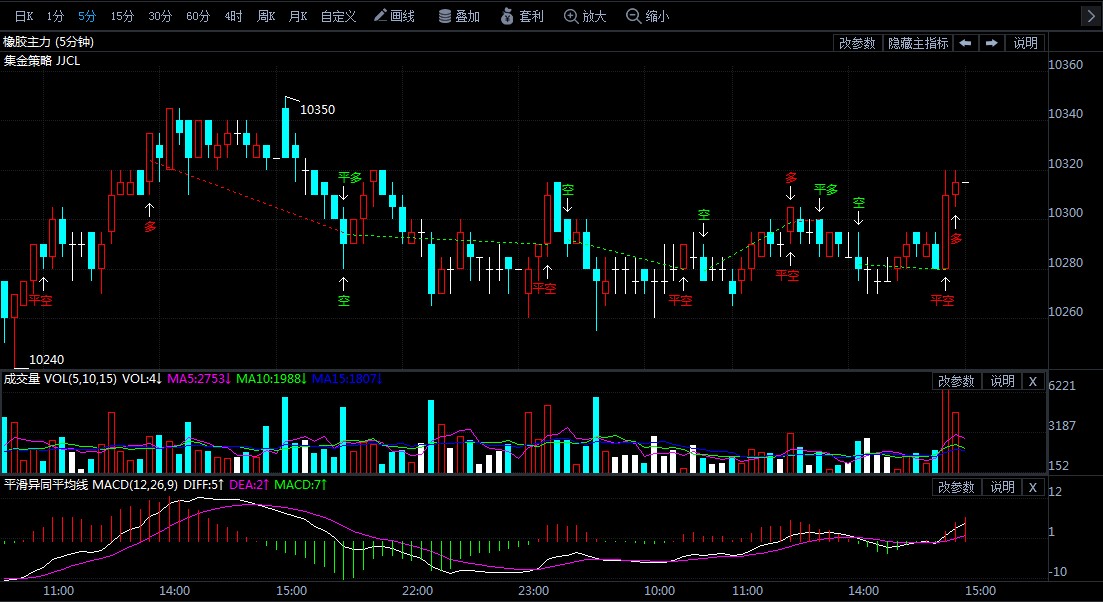The height and width of the screenshot is (602, 1103).
Task: Toggle 隐藏主指标 to hide main indicator
Action: click(x=918, y=43)
